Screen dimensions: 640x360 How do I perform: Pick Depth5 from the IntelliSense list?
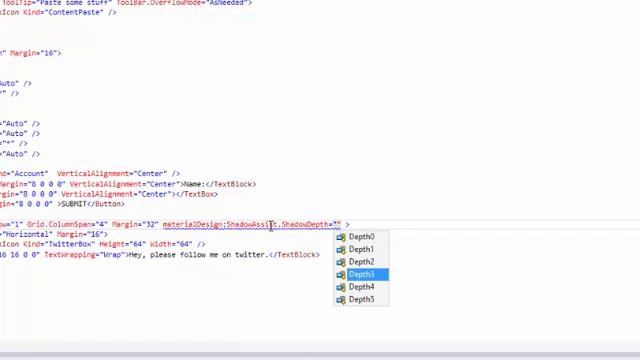pyautogui.click(x=361, y=300)
